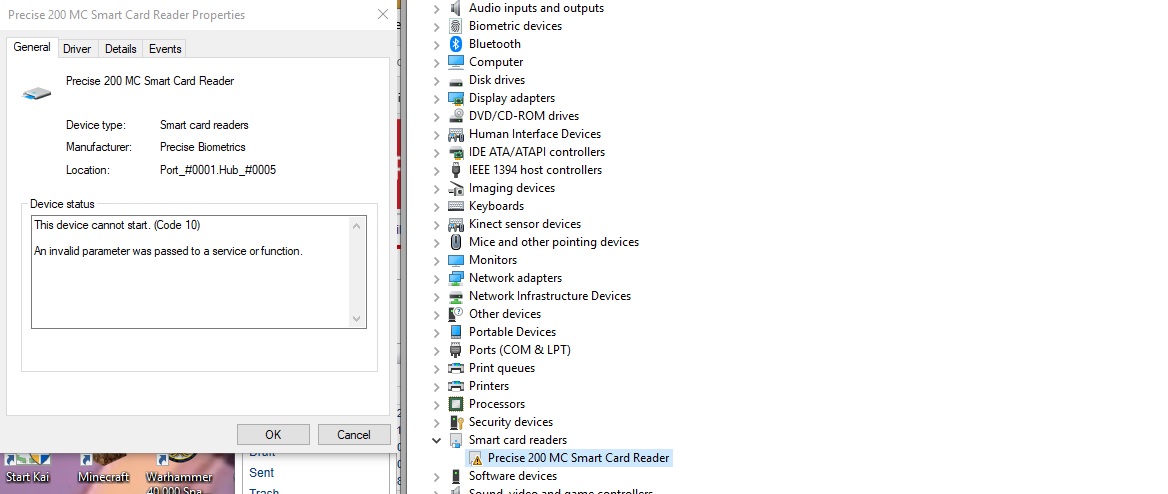1168x494 pixels.
Task: Expand the Printers node
Action: coord(437,387)
